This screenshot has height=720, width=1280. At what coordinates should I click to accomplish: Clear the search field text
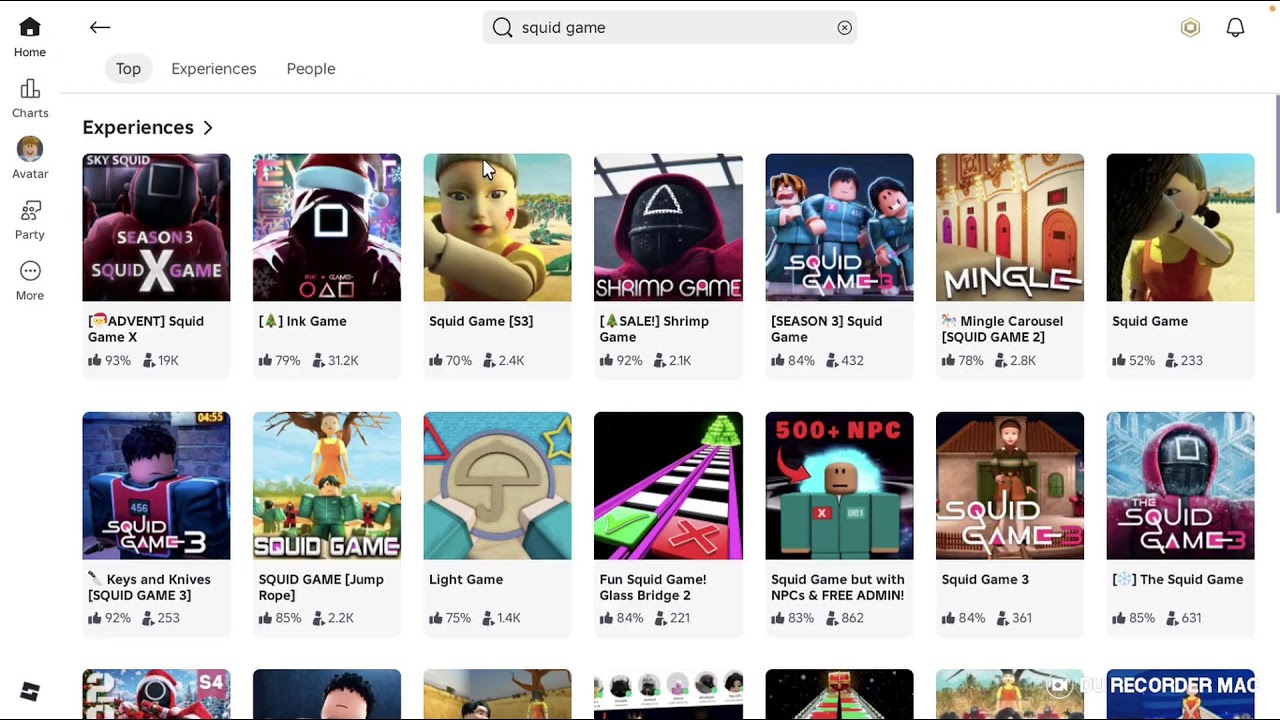[845, 28]
